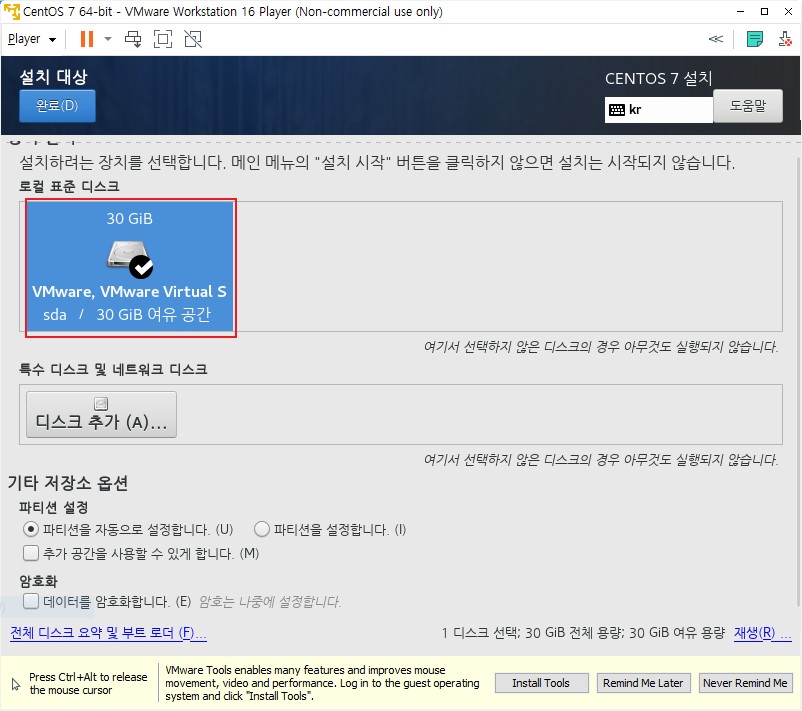This screenshot has width=802, height=711.
Task: Click 'CENTOS 7 설치' title text
Action: tap(658, 78)
